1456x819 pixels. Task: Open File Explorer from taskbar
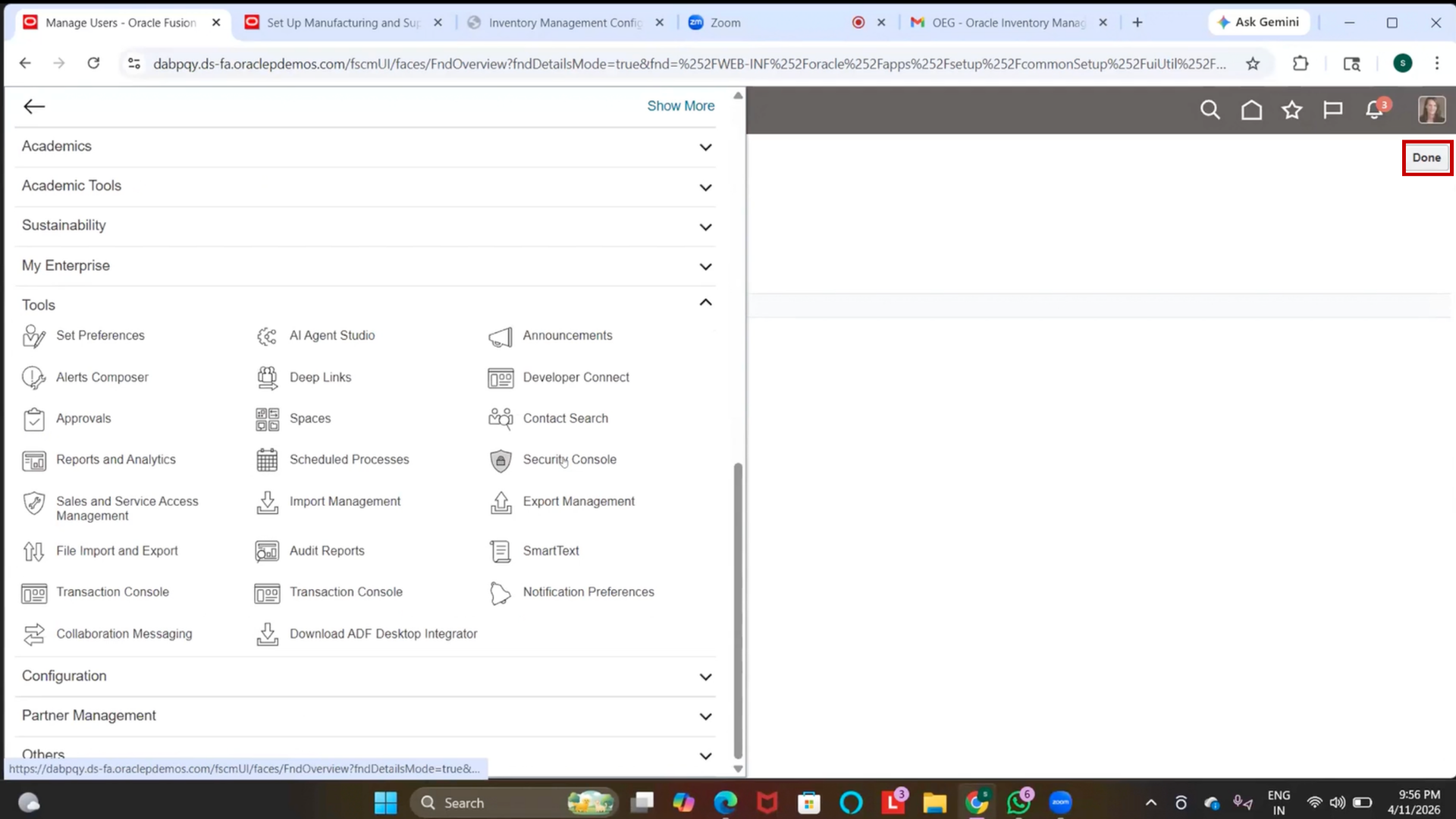[x=934, y=802]
